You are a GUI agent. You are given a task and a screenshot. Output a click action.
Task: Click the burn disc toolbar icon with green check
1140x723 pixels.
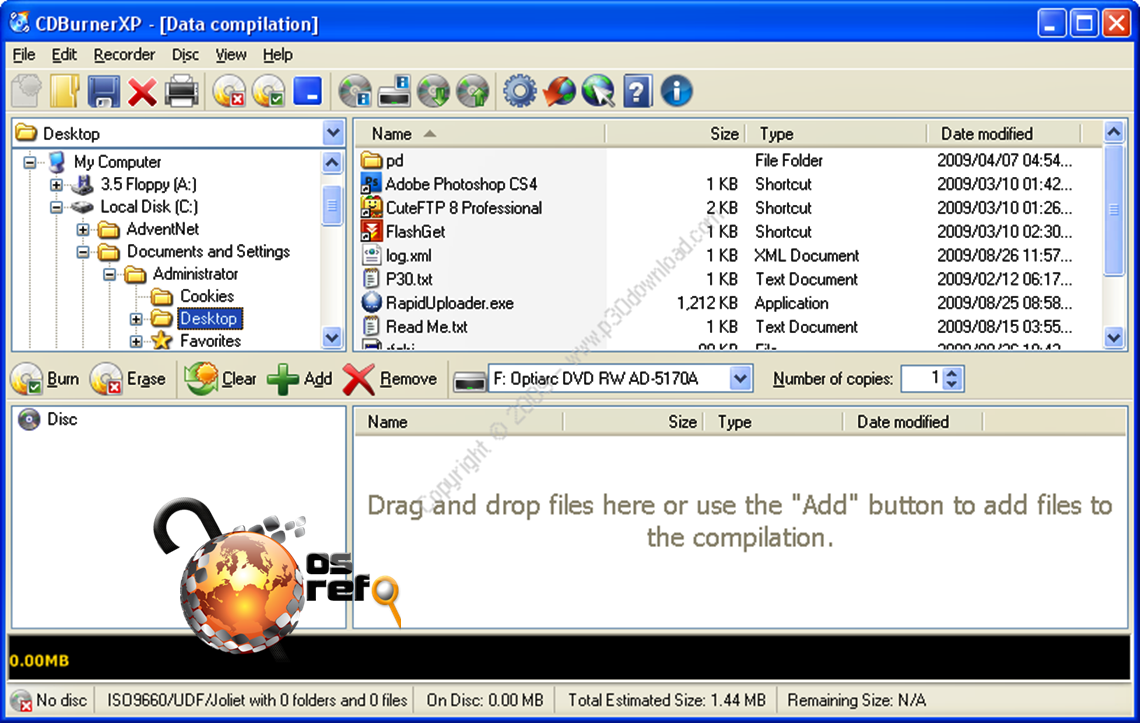click(x=268, y=92)
